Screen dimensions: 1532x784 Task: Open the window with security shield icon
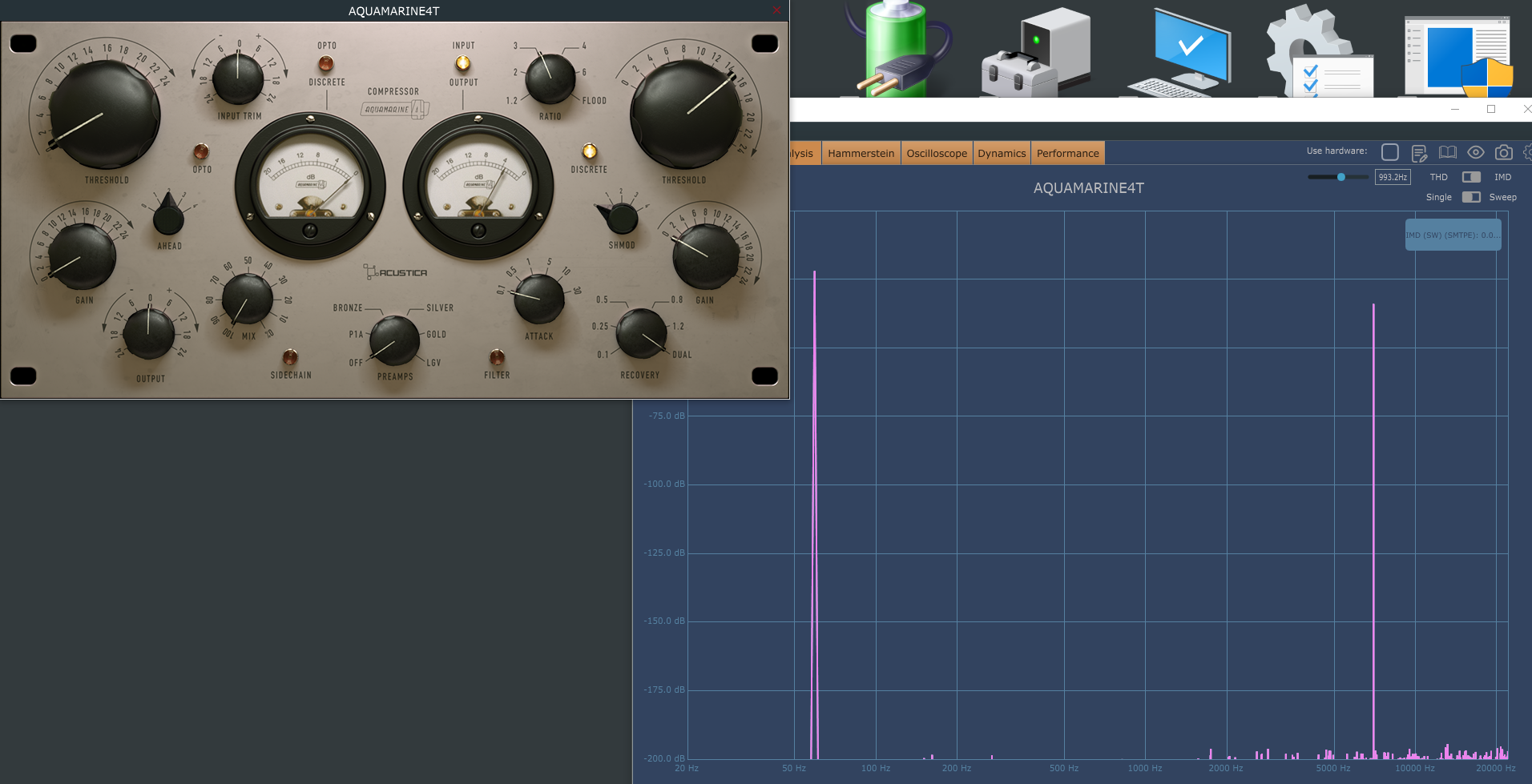point(1458,56)
